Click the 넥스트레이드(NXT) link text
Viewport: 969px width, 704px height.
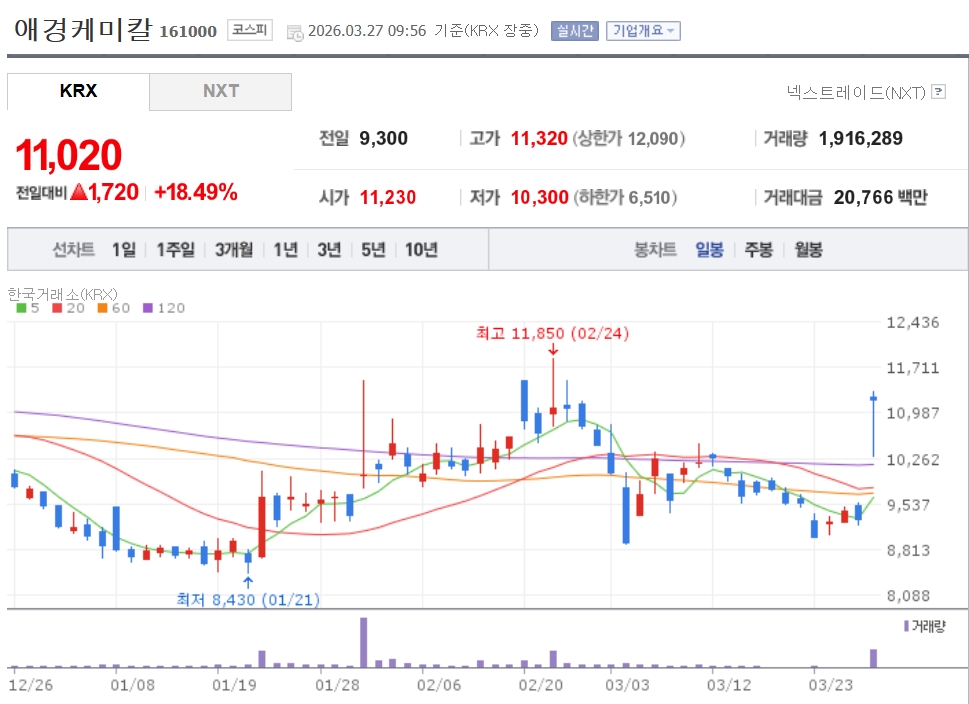(856, 92)
